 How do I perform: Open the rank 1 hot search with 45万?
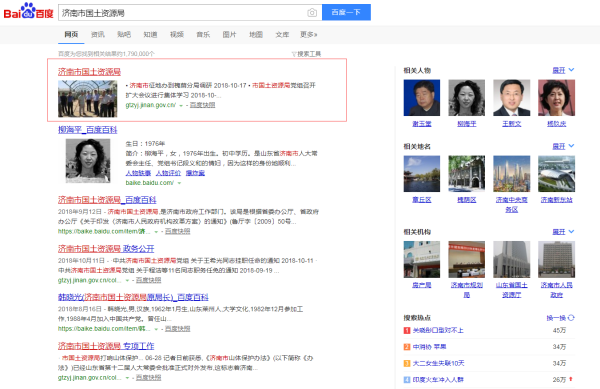click(x=438, y=330)
